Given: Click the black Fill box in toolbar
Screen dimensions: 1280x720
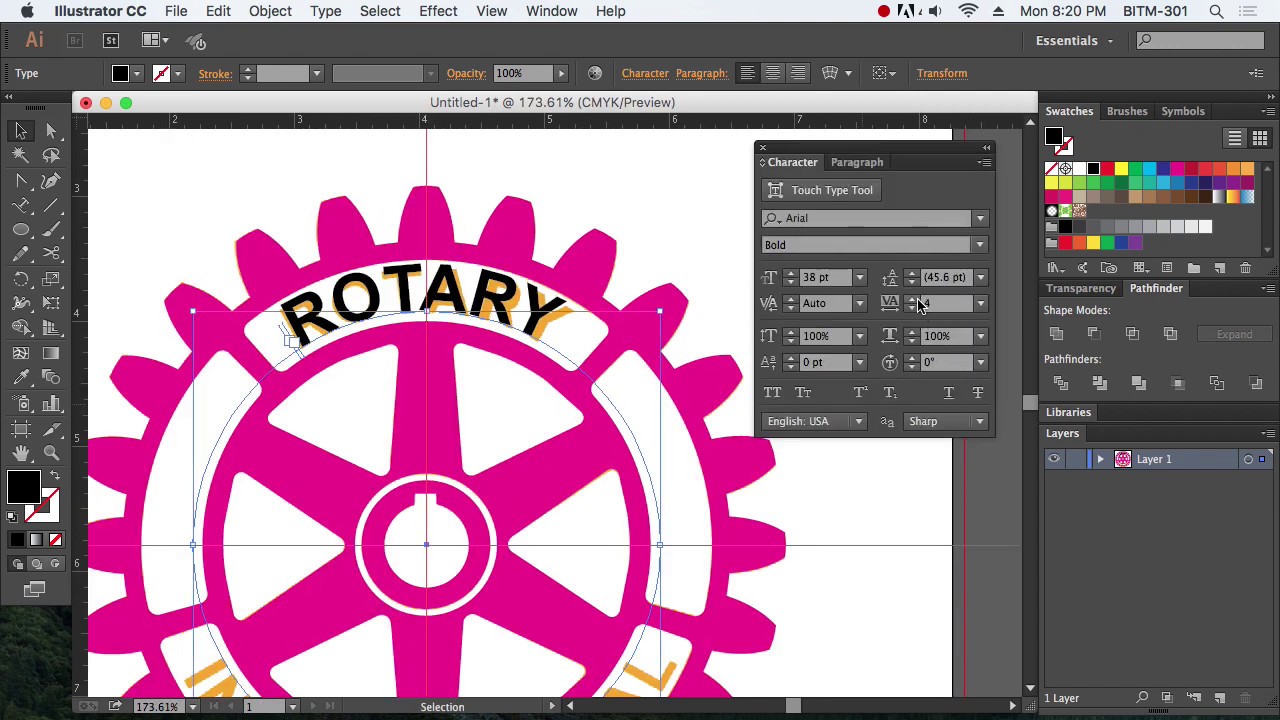Looking at the screenshot, I should point(24,487).
